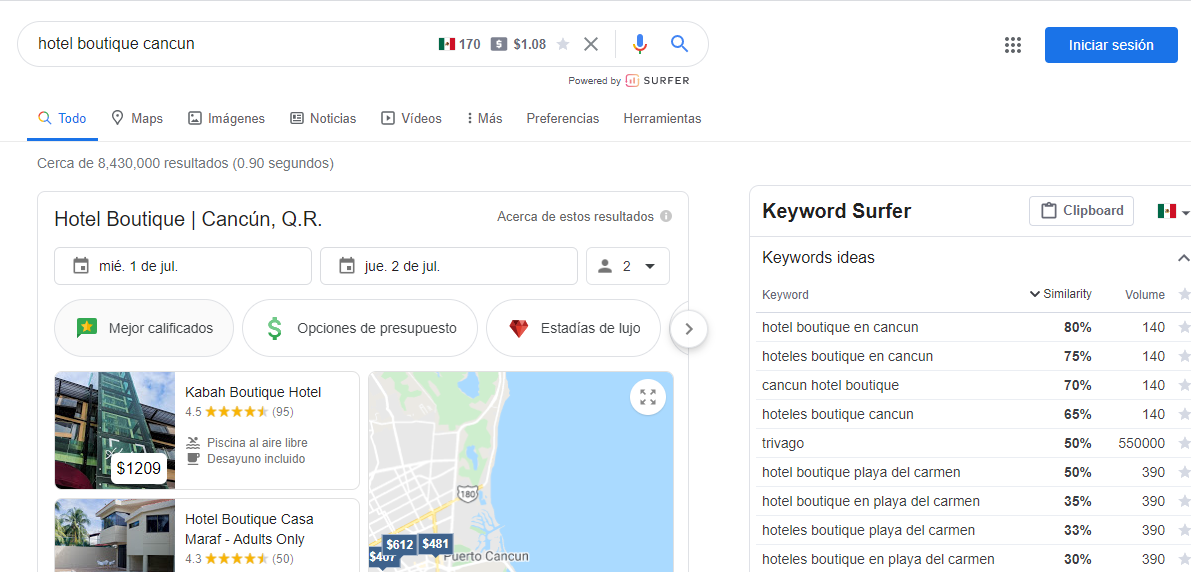Open the guests count dropdown
This screenshot has width=1191, height=572.
pyautogui.click(x=627, y=266)
